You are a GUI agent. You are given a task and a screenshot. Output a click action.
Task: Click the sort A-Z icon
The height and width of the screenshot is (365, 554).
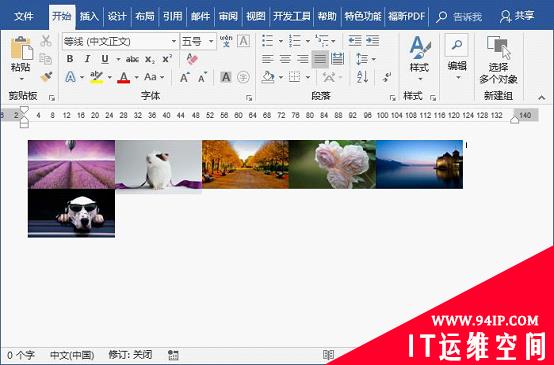click(363, 77)
